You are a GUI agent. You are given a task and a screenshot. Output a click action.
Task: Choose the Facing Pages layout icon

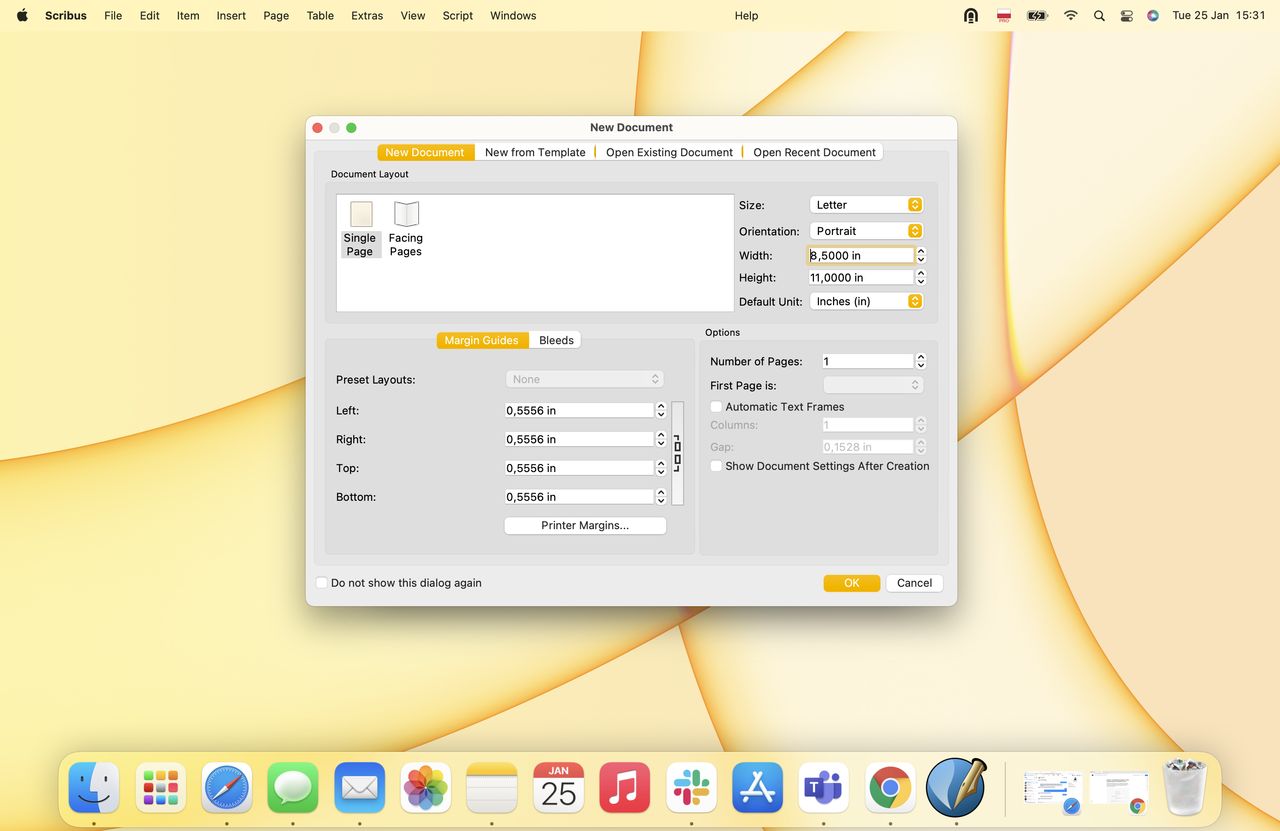(406, 215)
